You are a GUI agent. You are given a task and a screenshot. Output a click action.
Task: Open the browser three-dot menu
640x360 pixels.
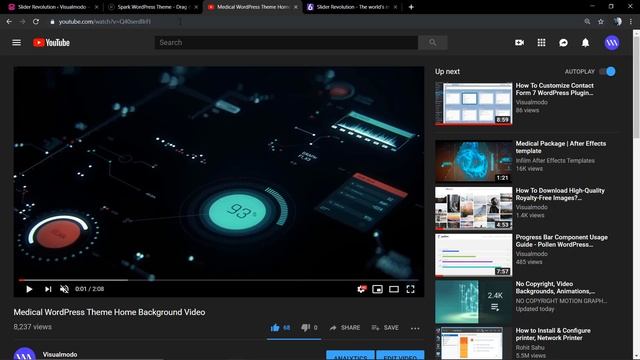[631, 21]
